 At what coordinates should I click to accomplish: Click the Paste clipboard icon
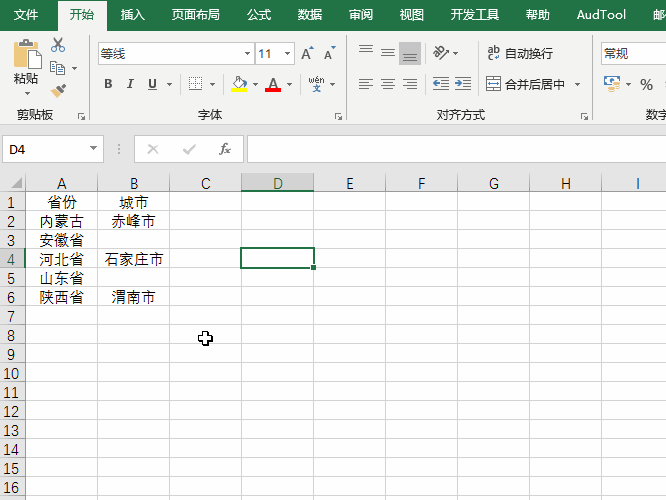27,54
